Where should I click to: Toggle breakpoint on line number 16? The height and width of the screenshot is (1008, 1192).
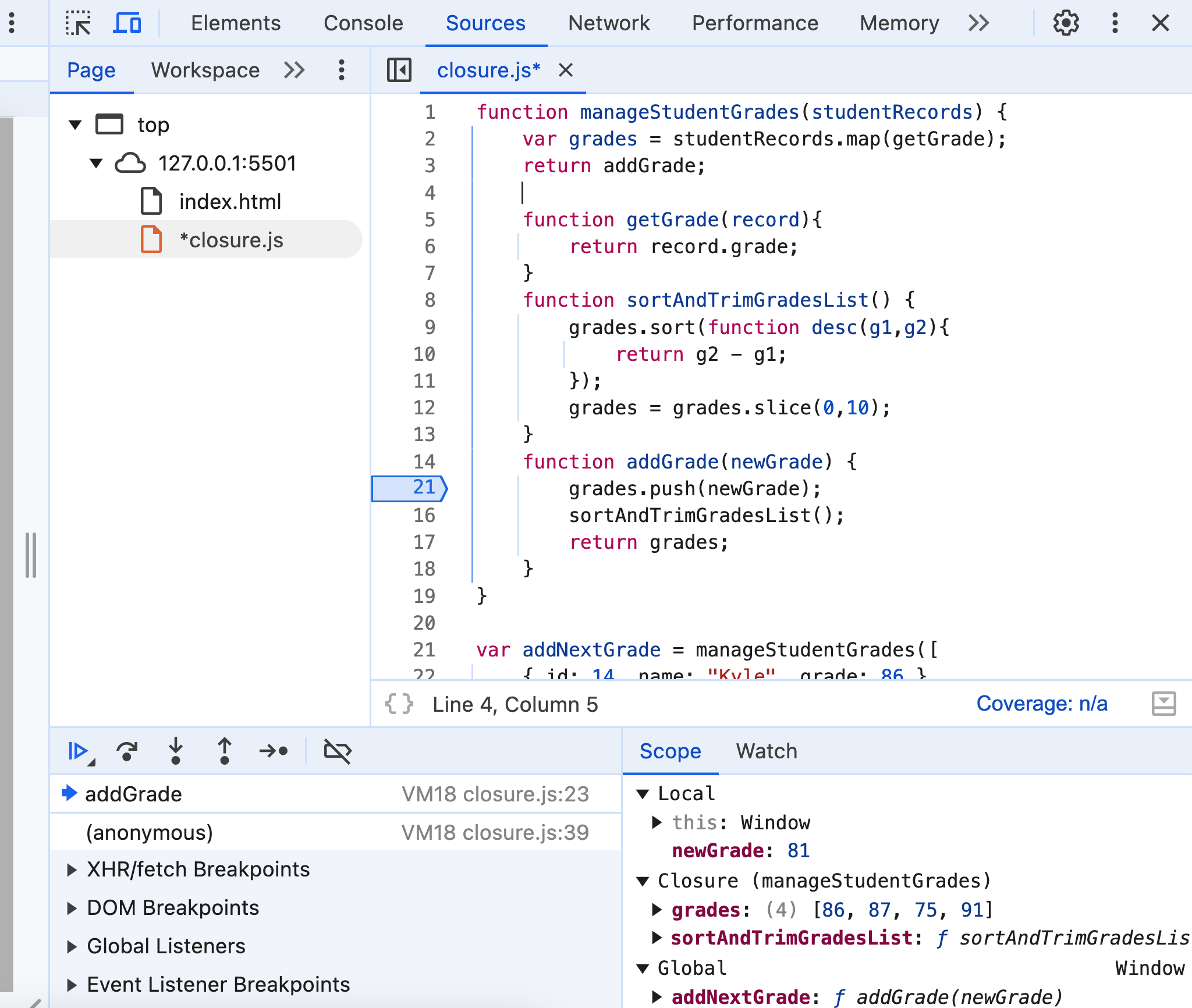(424, 516)
